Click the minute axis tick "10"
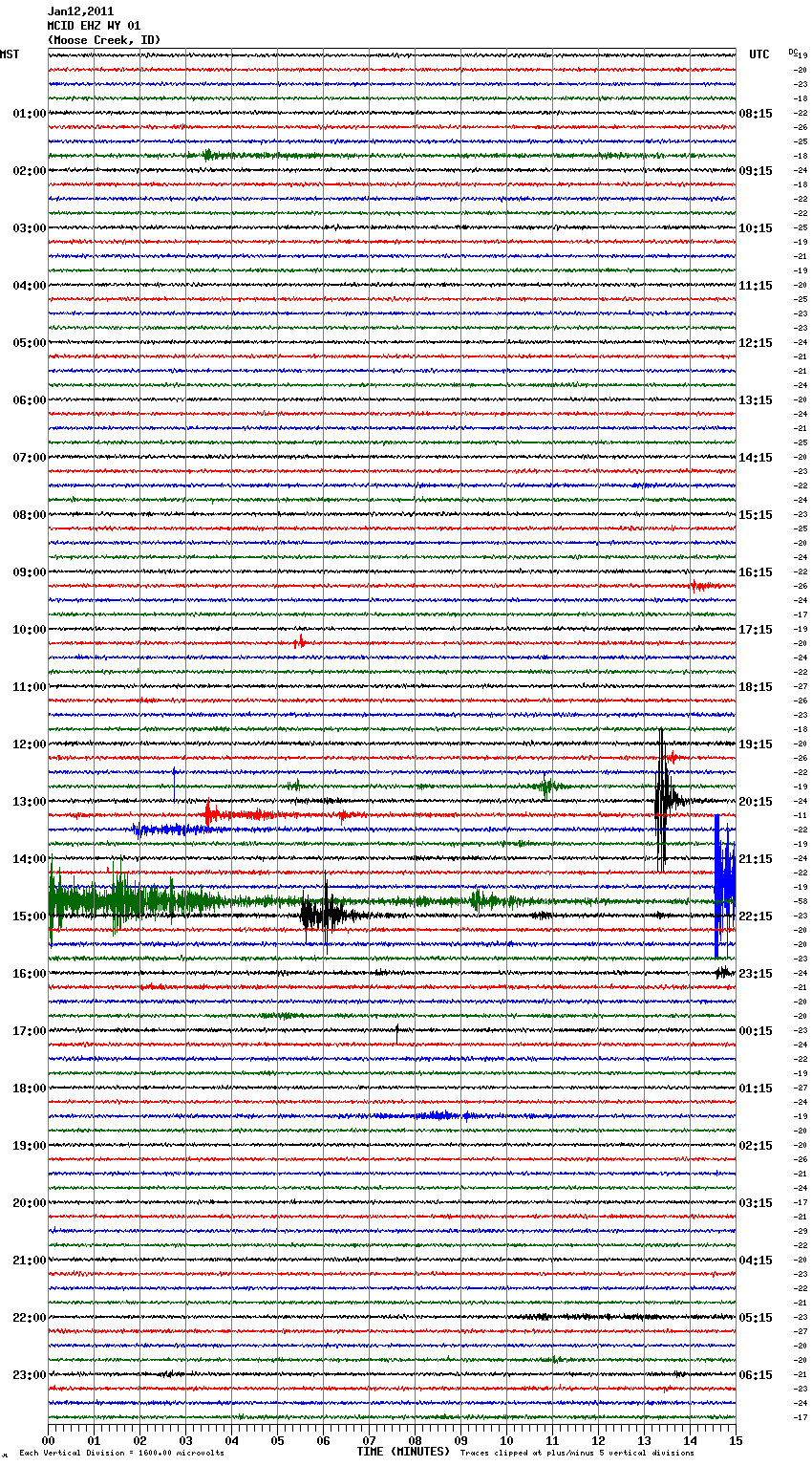 (x=506, y=1440)
